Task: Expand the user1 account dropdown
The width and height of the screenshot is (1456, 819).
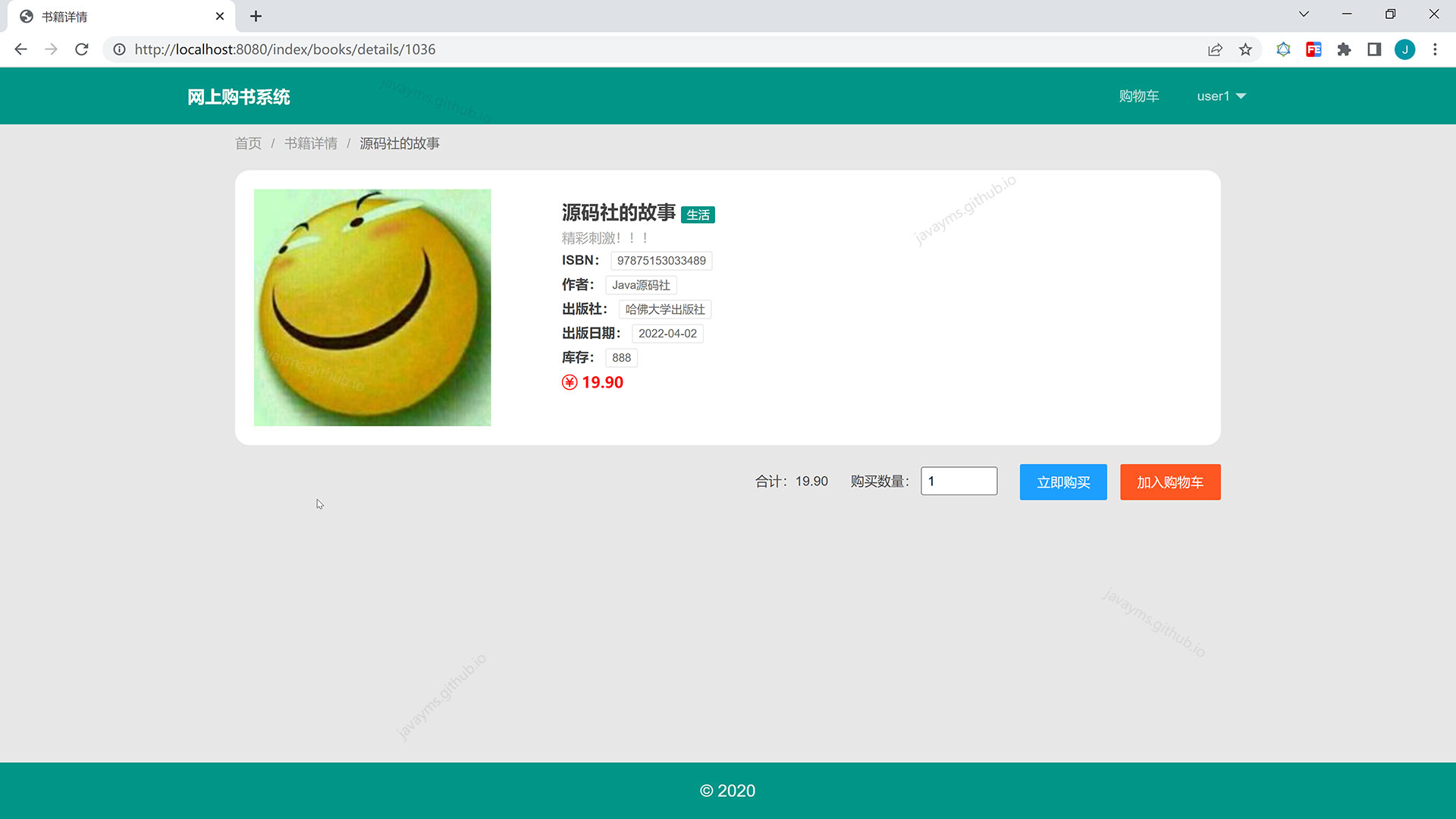Action: (1221, 96)
